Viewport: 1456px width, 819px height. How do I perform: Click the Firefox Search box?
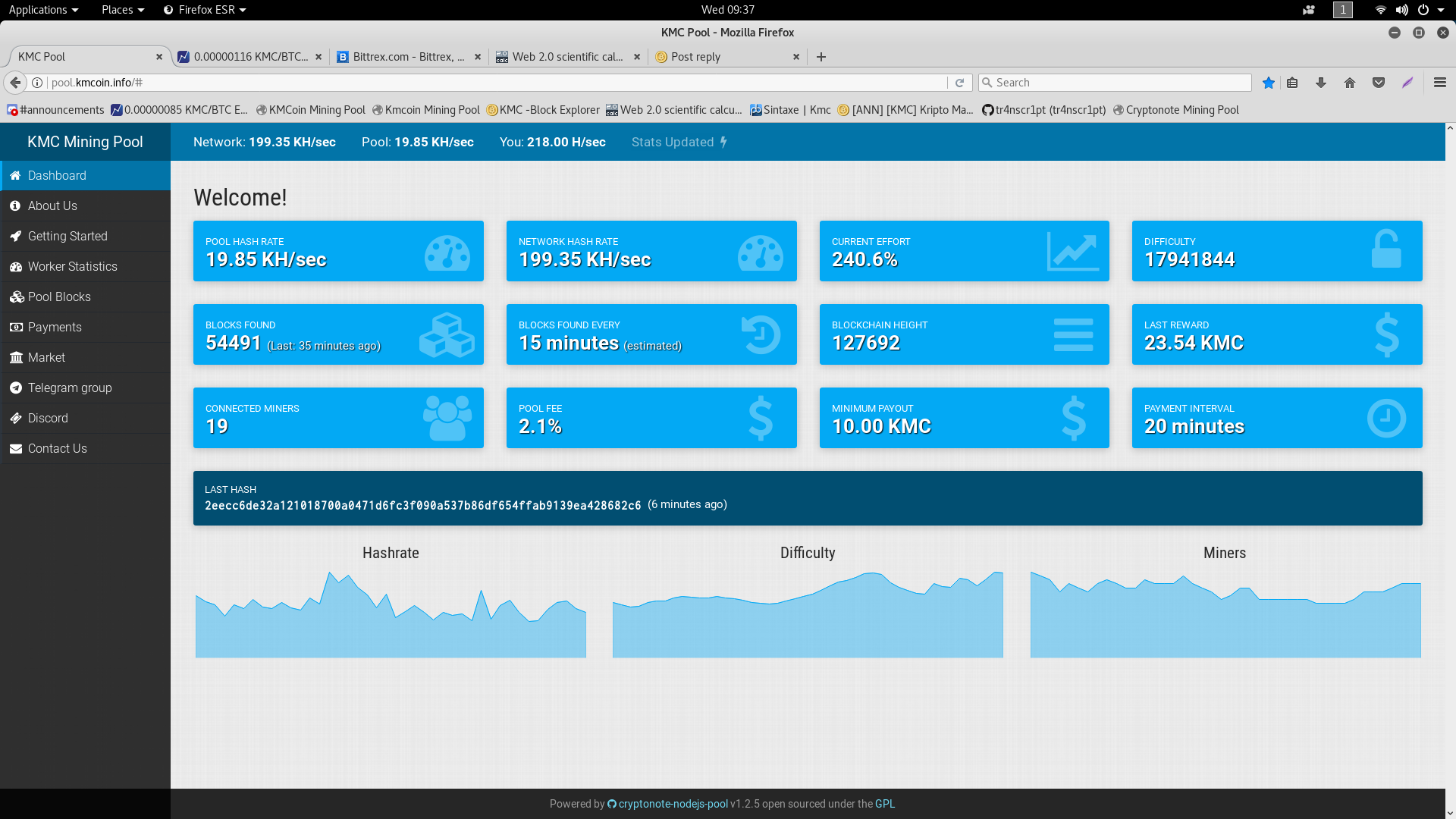coord(1116,83)
